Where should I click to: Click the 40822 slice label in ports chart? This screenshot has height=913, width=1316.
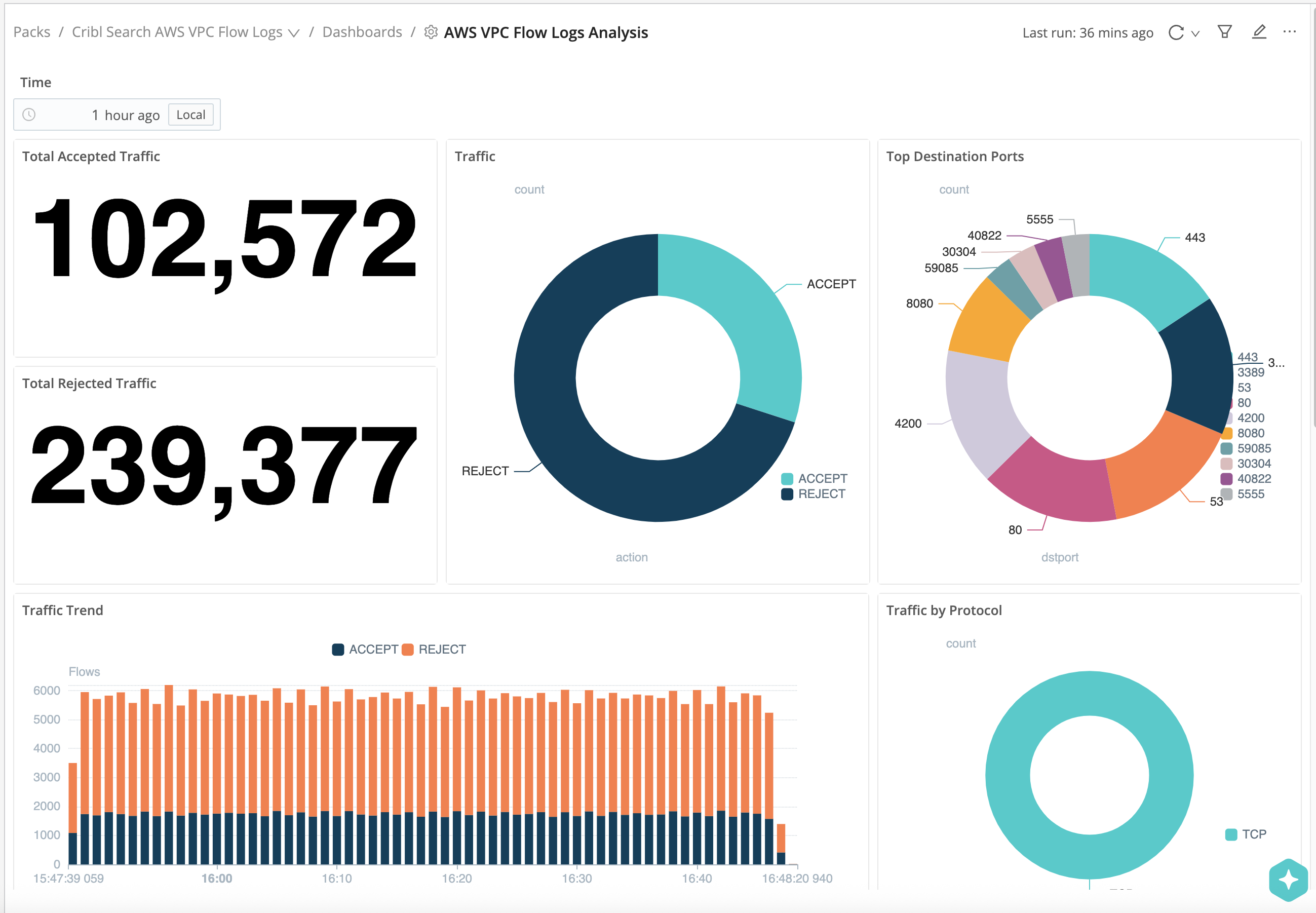pyautogui.click(x=984, y=236)
